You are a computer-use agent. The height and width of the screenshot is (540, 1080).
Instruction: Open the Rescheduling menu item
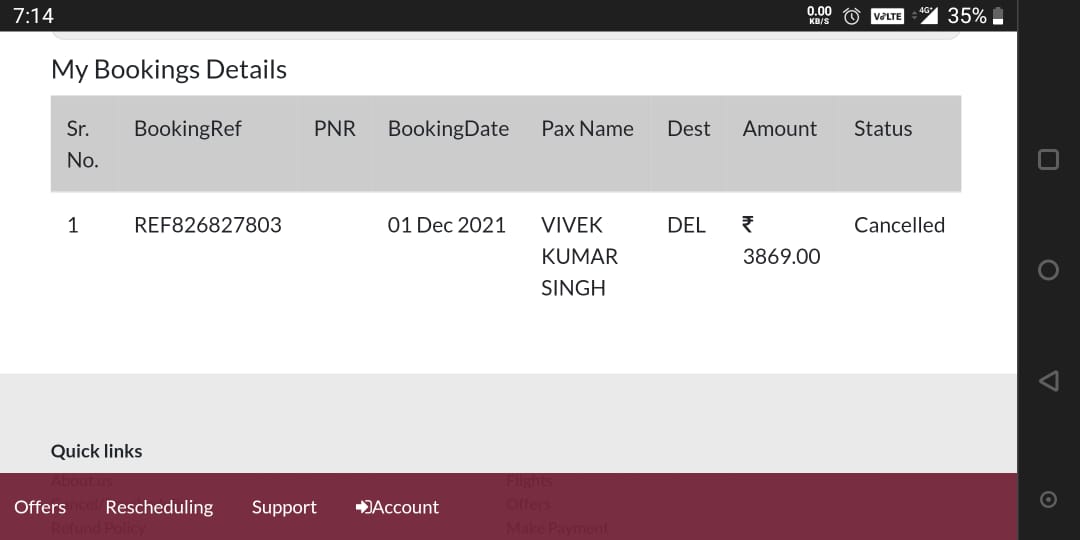159,507
